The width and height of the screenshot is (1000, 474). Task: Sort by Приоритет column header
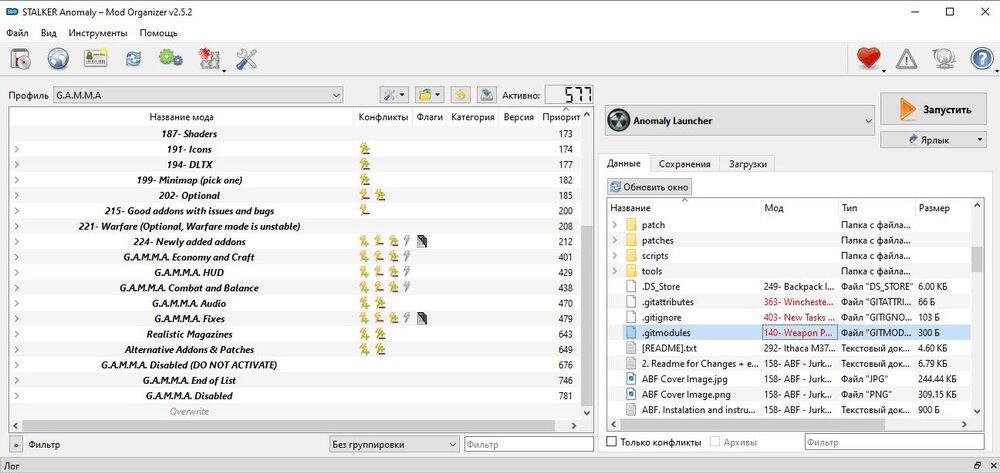561,117
